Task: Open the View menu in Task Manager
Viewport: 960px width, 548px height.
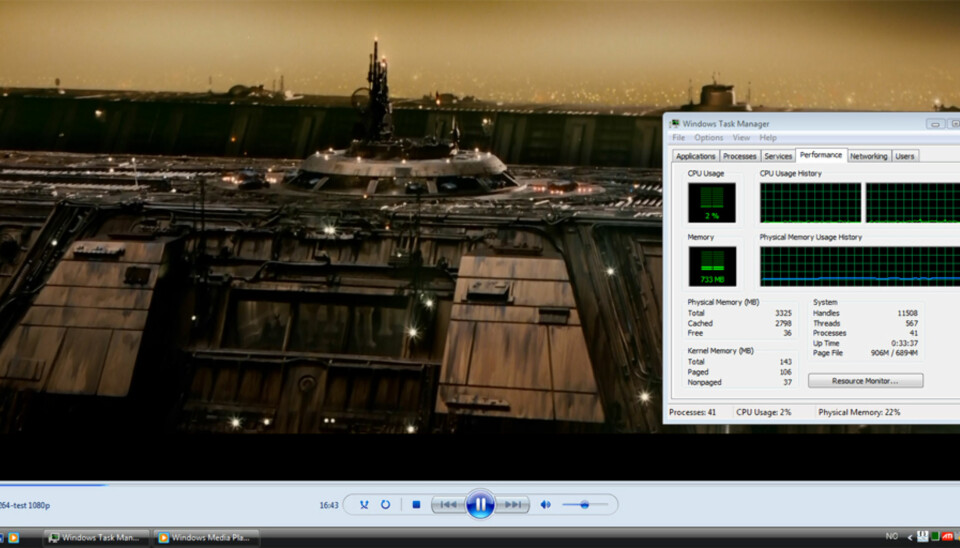Action: (x=741, y=138)
